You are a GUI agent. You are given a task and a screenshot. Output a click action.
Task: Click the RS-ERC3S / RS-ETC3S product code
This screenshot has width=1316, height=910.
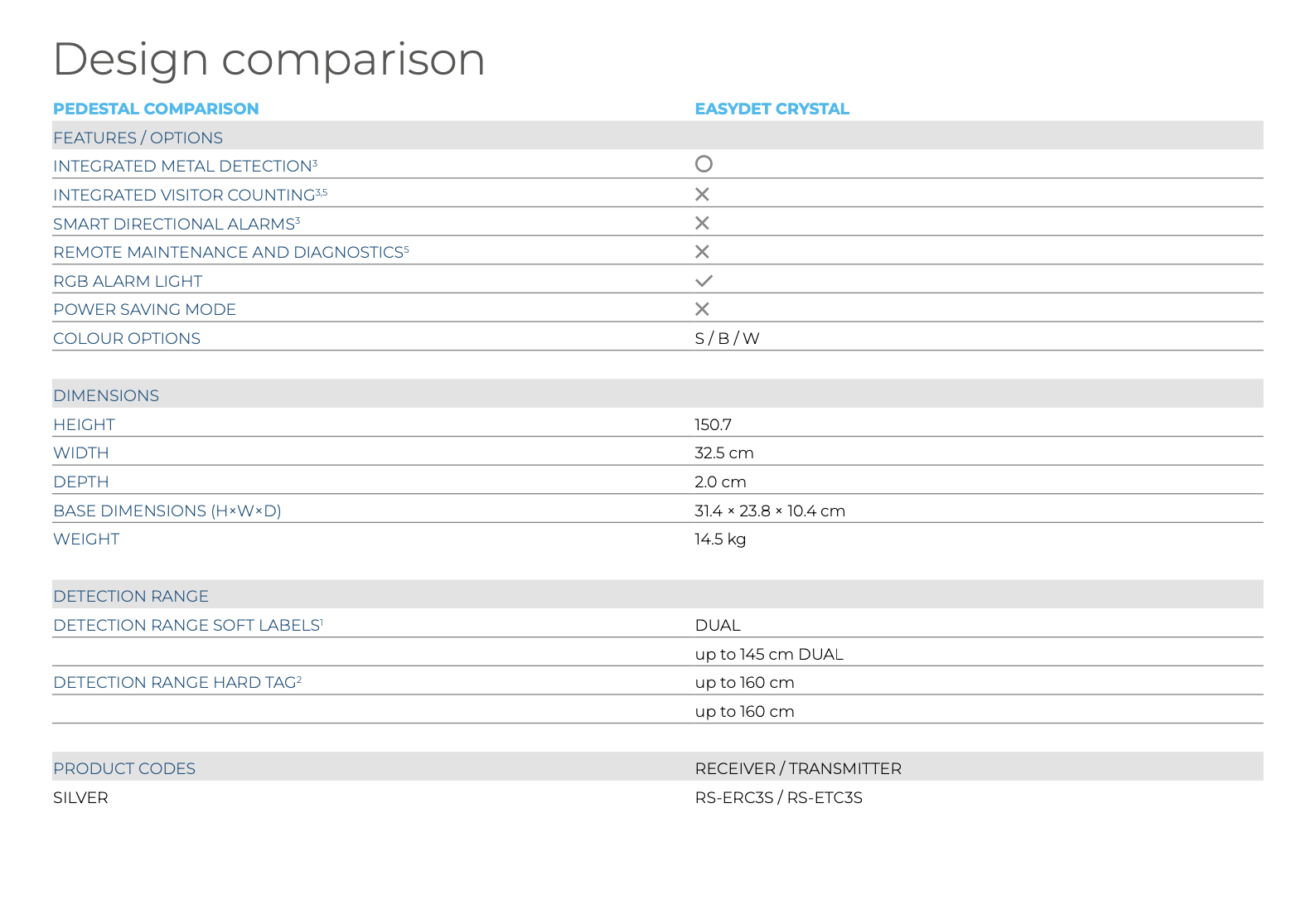[779, 797]
